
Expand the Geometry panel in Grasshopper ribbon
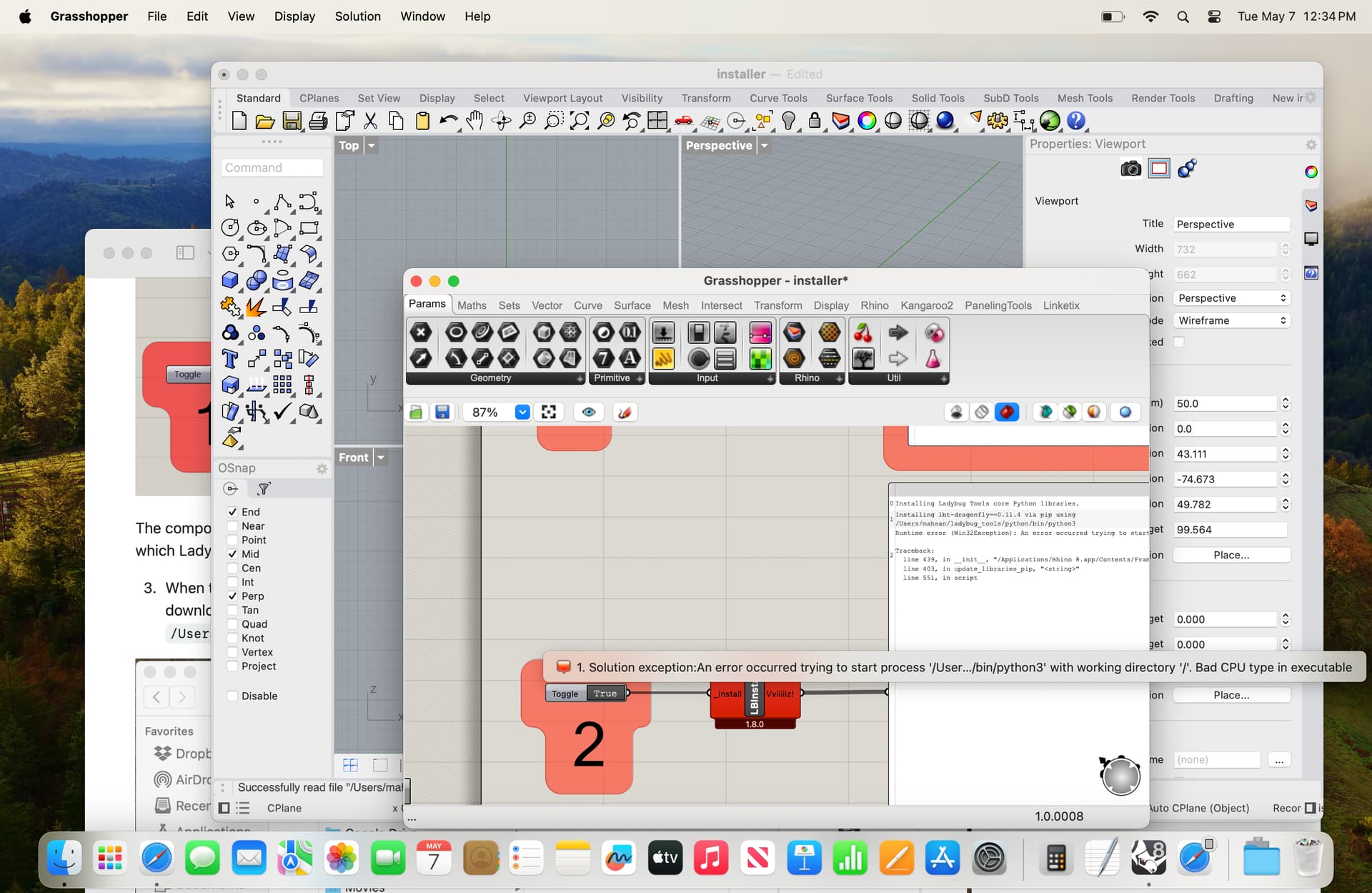[580, 378]
